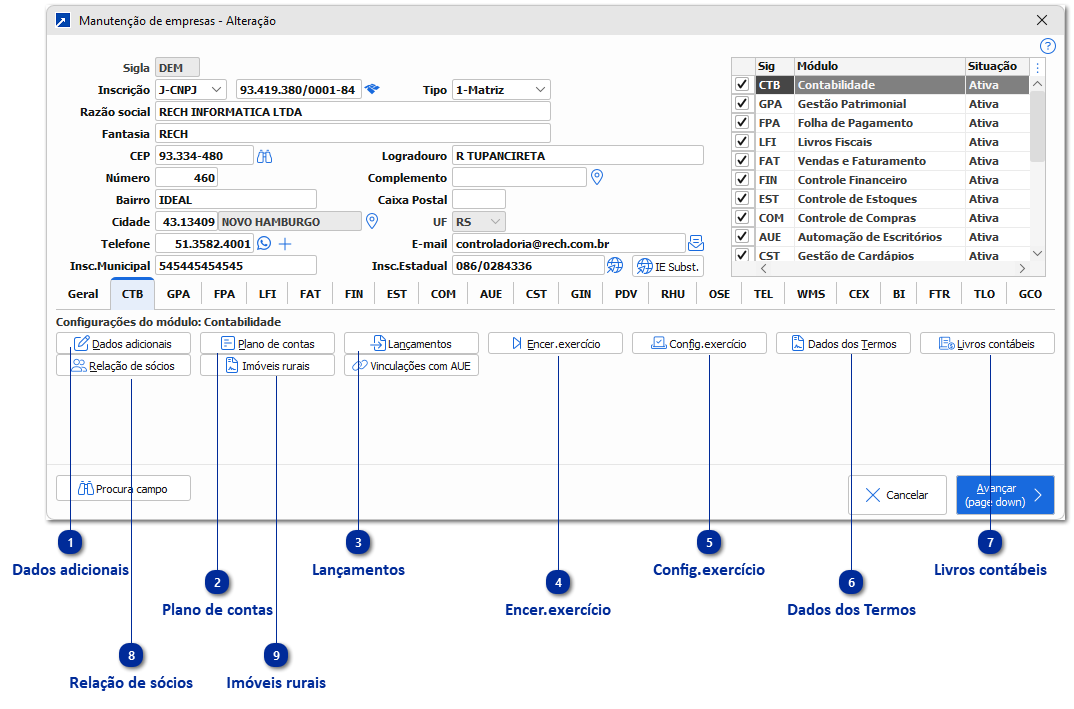Image resolution: width=1074 pixels, height=709 pixels.
Task: Switch to the GPA tab
Action: 178,294
